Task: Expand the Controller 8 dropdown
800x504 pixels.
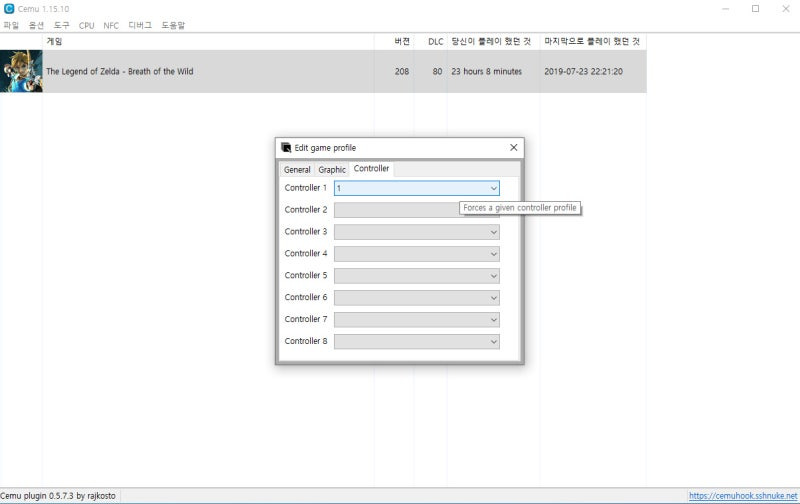Action: (x=416, y=341)
